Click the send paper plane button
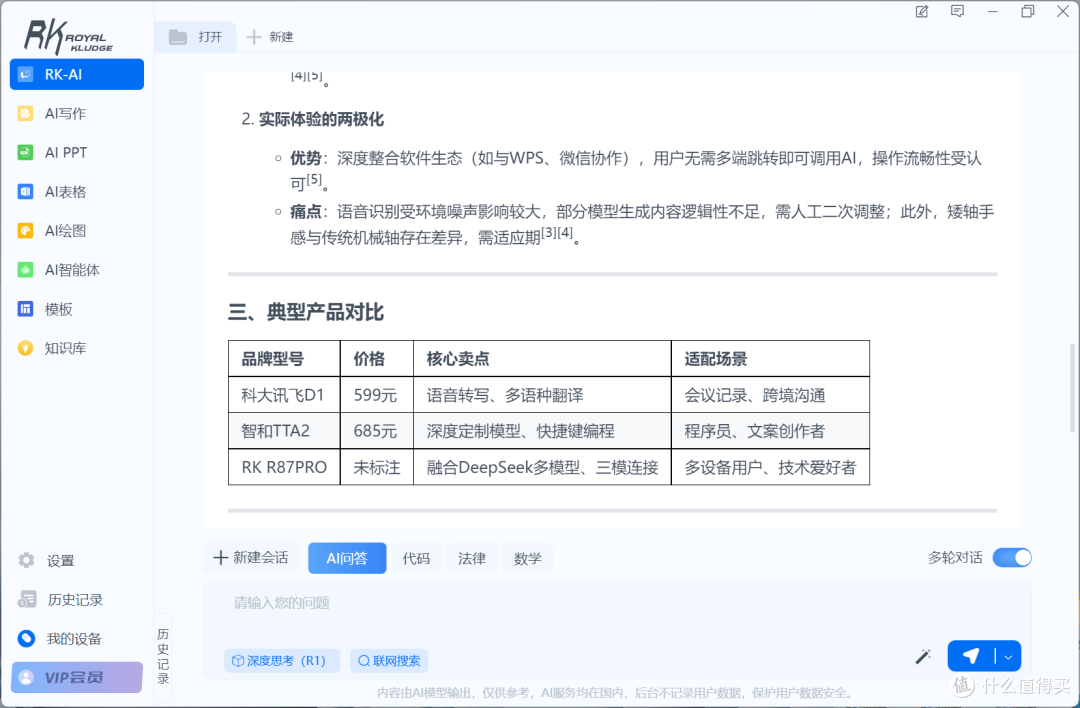Viewport: 1080px width, 708px height. [x=971, y=656]
